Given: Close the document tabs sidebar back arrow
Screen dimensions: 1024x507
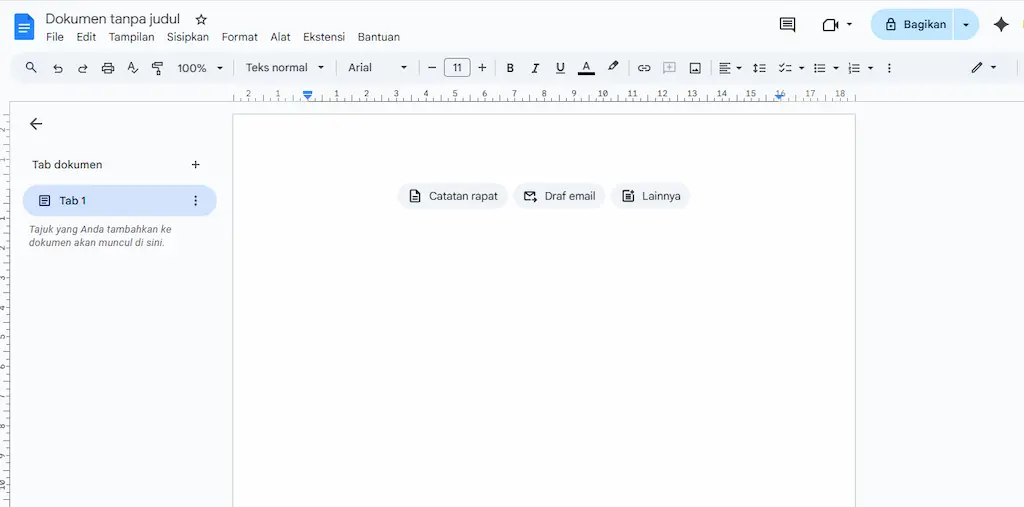Looking at the screenshot, I should (36, 124).
